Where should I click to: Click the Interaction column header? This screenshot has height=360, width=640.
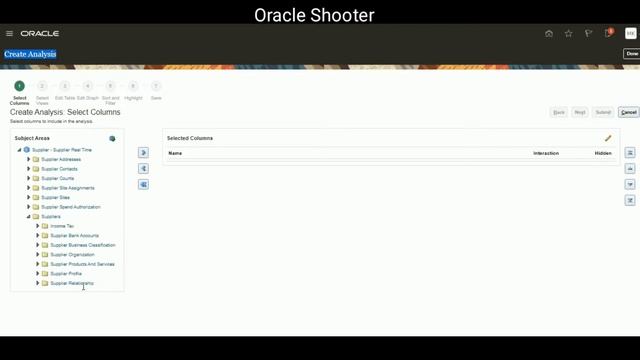546,153
